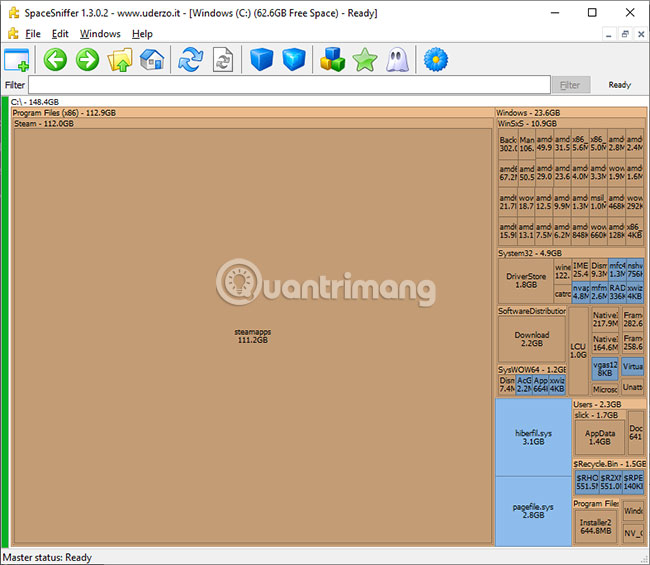Click the Filter button

coord(570,85)
